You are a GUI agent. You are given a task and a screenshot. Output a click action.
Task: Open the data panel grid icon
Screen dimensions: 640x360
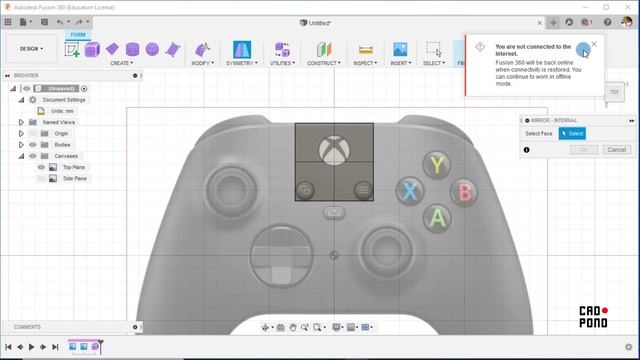[8, 22]
